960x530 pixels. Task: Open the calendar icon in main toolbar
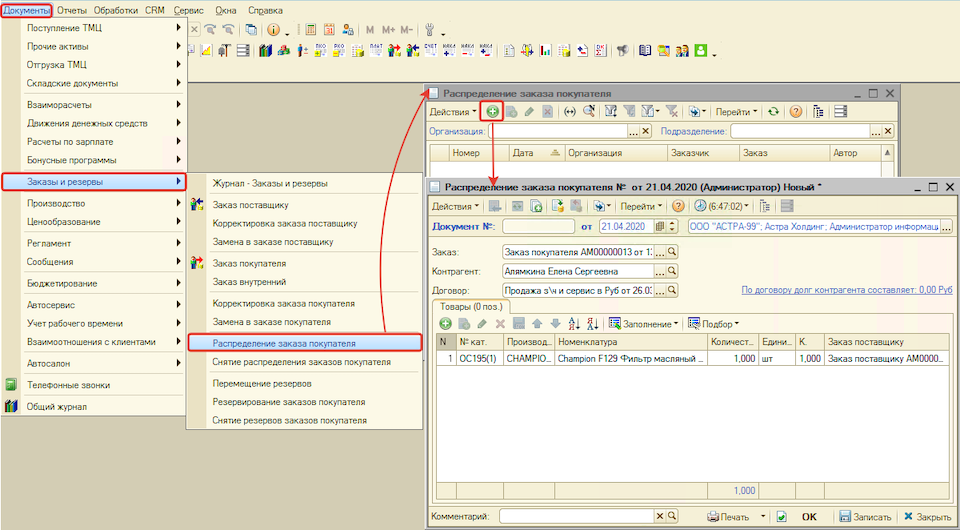point(329,29)
